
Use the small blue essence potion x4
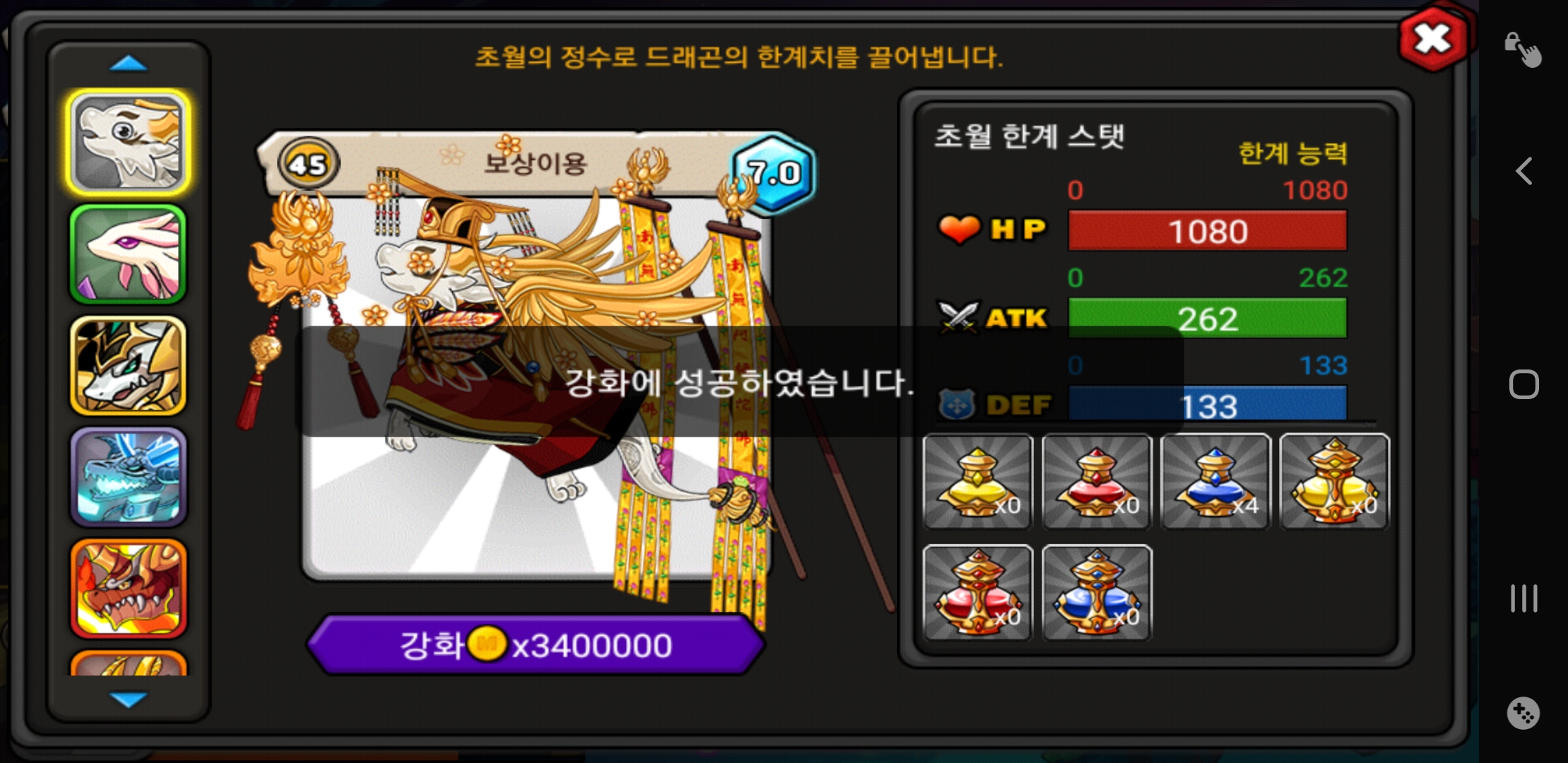pos(1215,481)
